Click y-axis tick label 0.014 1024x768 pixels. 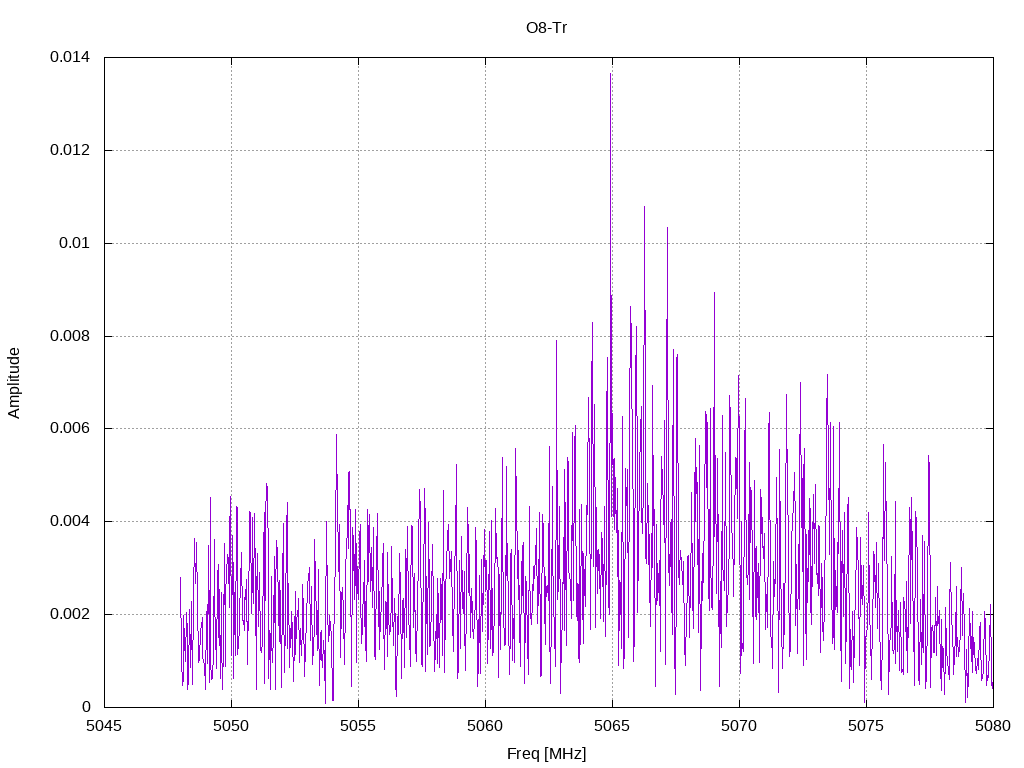[70, 57]
